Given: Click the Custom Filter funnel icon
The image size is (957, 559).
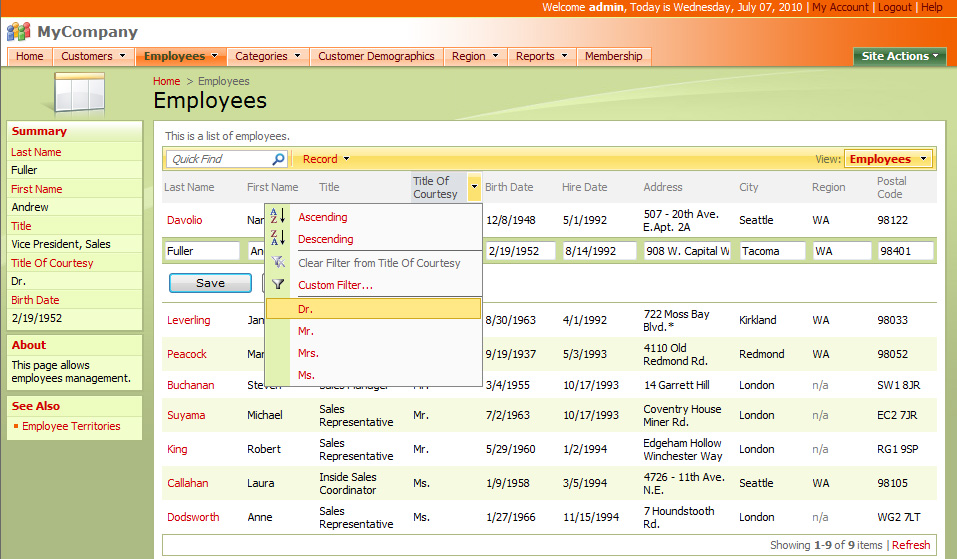Looking at the screenshot, I should click(278, 284).
